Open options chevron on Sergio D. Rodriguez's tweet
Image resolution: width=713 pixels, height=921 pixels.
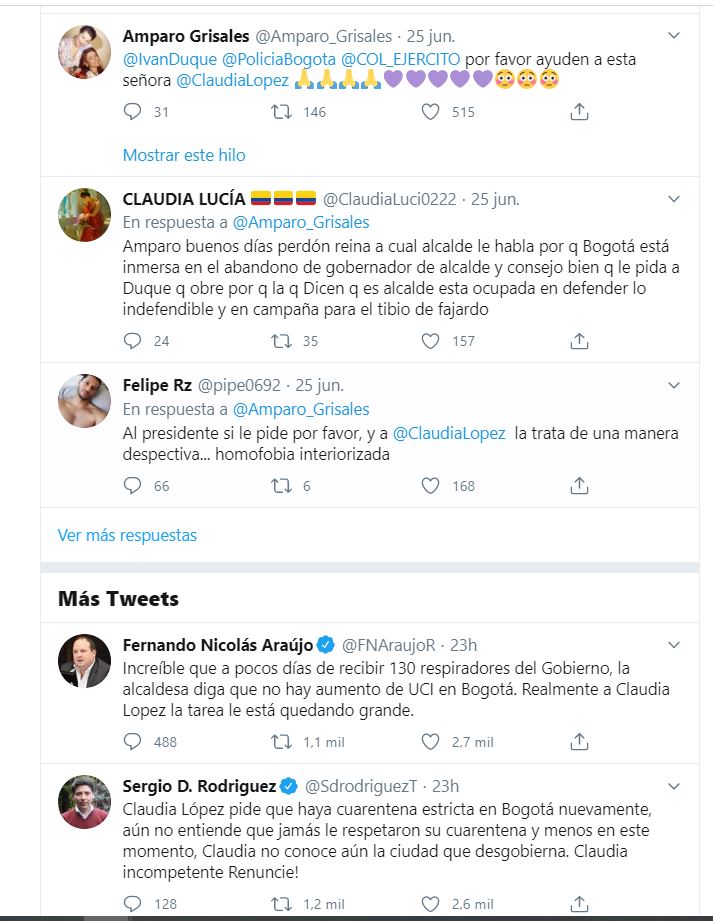674,785
